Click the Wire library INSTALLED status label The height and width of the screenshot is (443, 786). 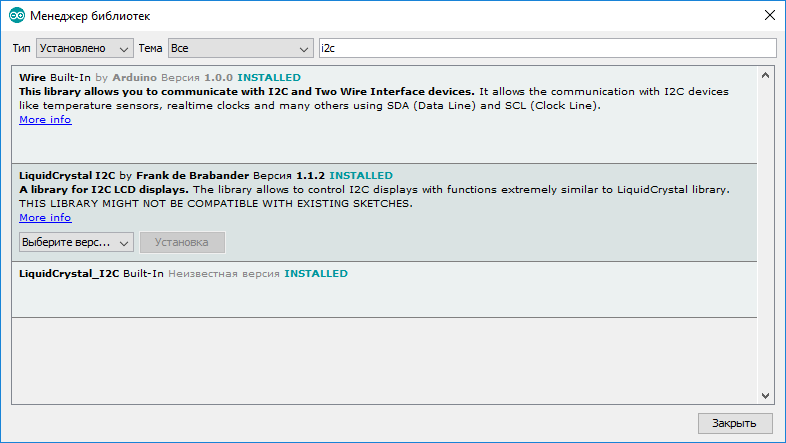pyautogui.click(x=268, y=77)
